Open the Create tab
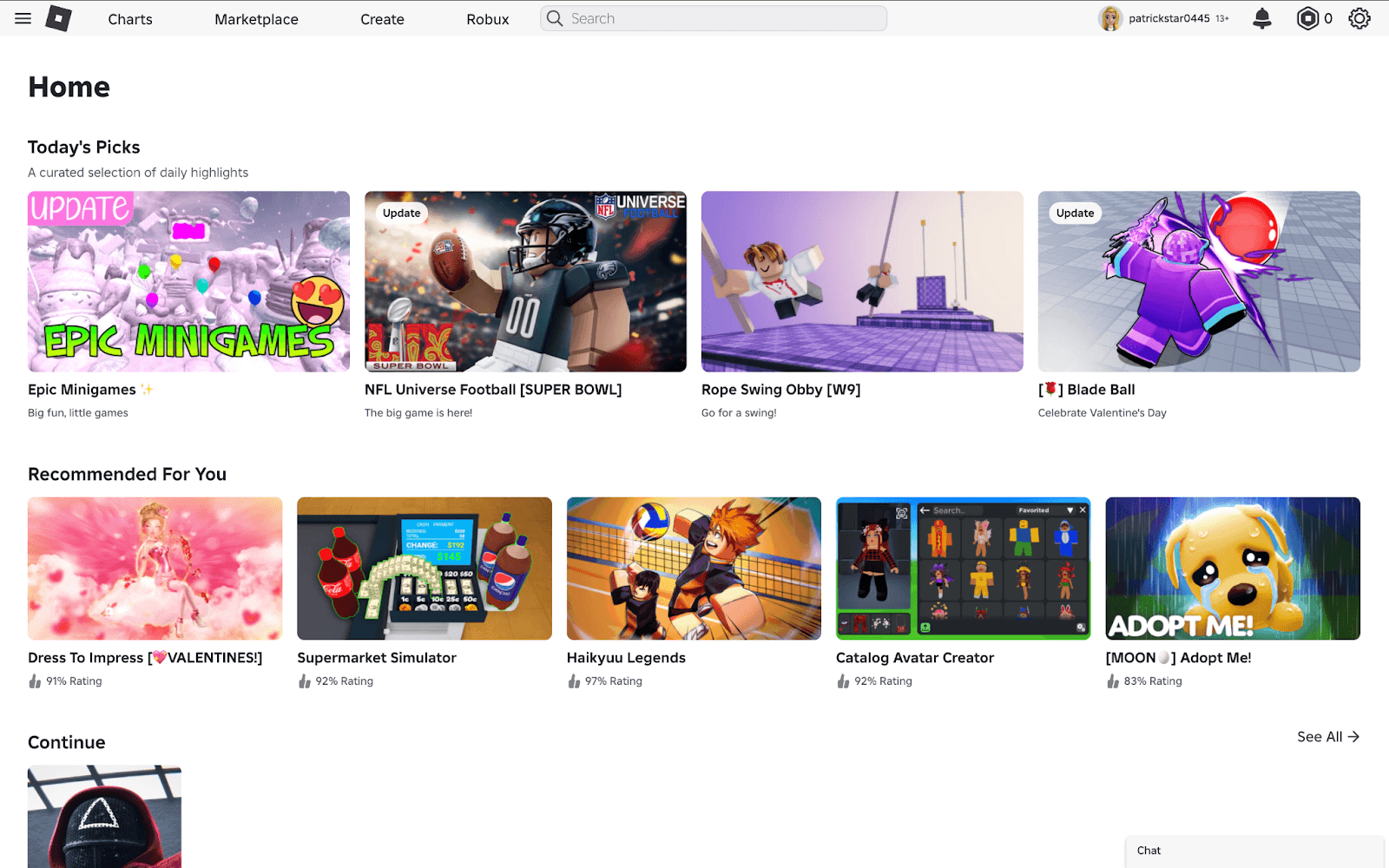 click(382, 19)
